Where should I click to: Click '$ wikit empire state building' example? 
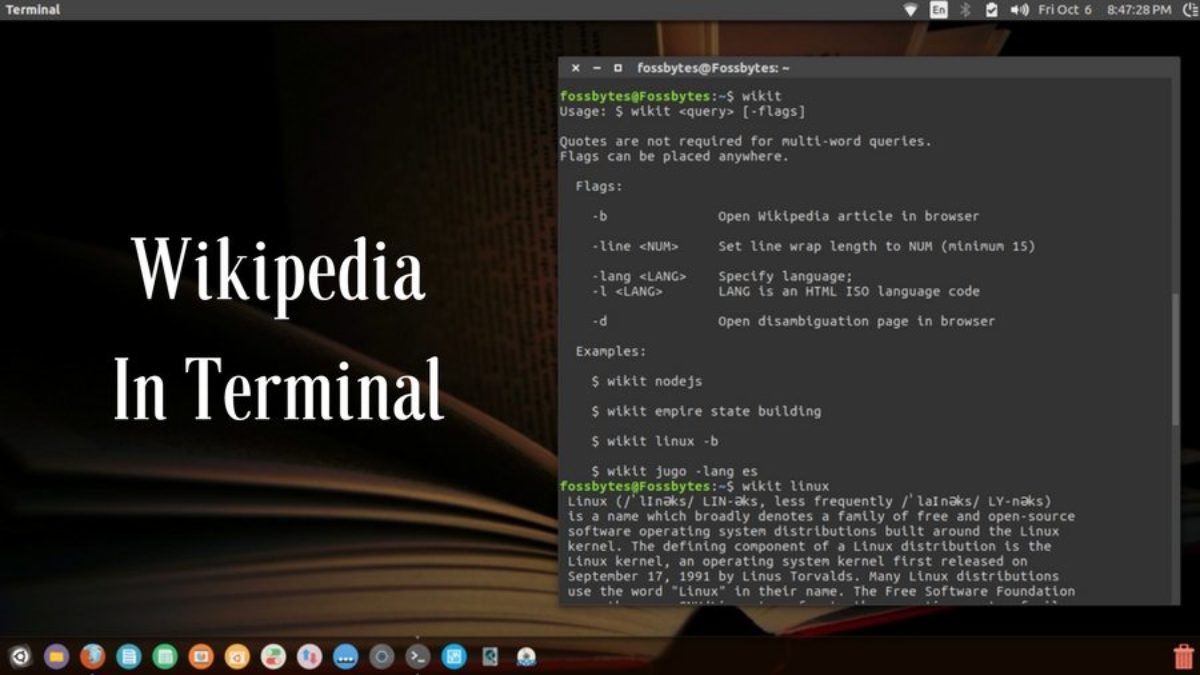click(x=706, y=411)
